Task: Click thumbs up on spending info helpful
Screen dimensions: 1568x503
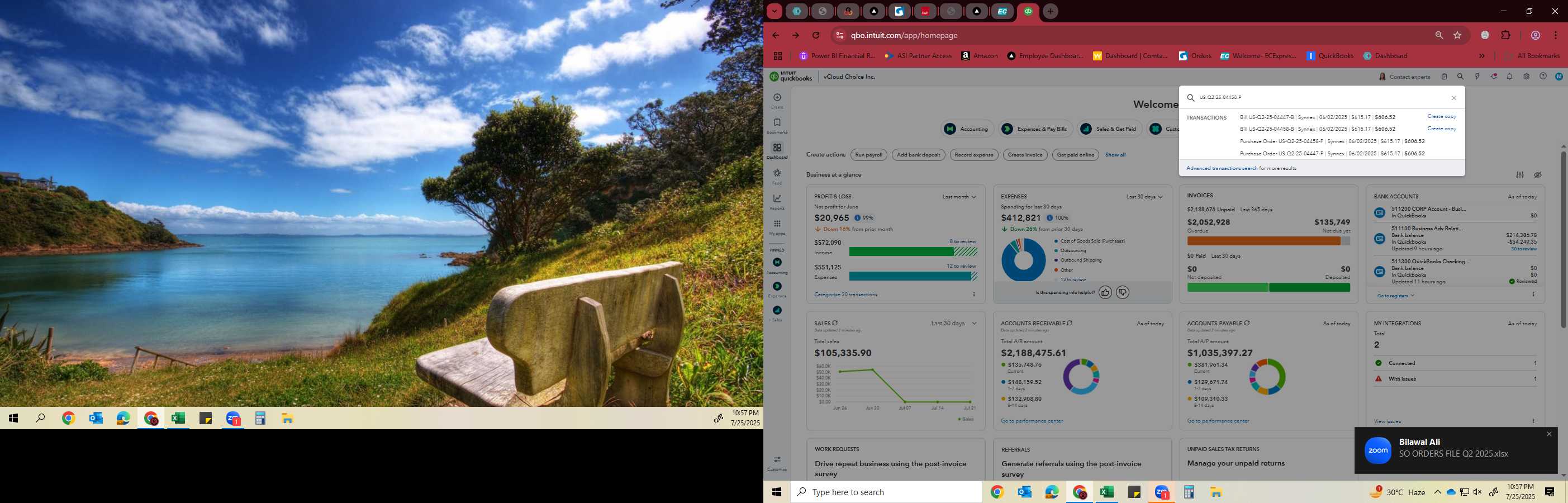Action: [x=1105, y=292]
